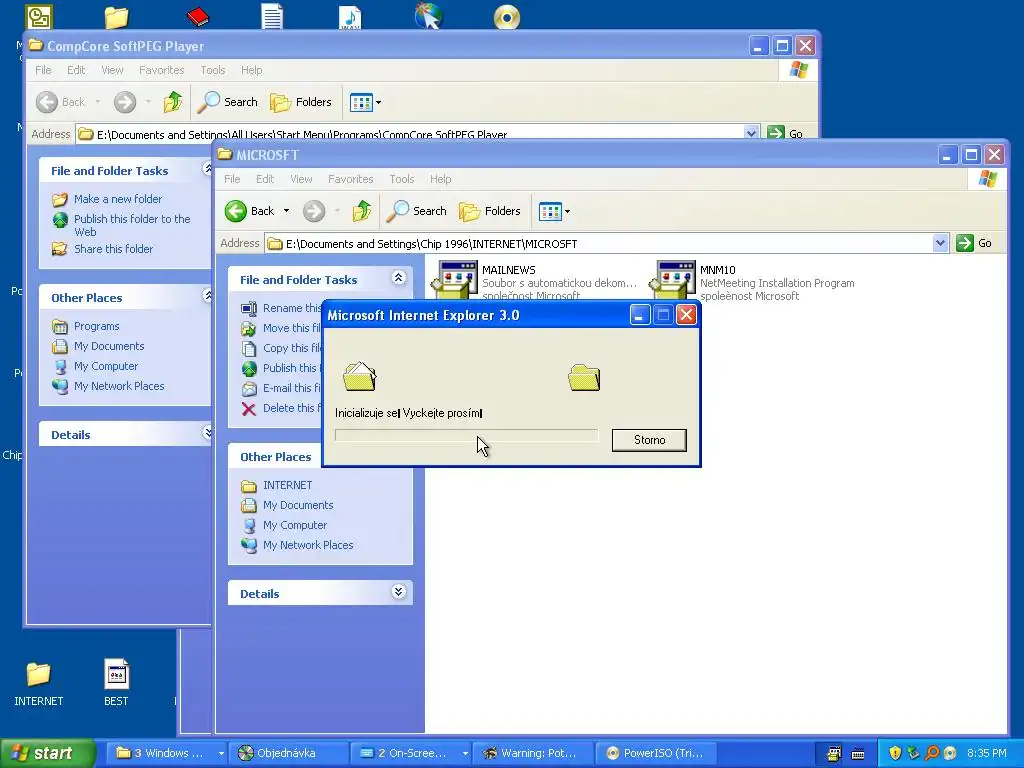Open File menu in CompCore window
Screen dimensions: 1024x768
pos(43,70)
